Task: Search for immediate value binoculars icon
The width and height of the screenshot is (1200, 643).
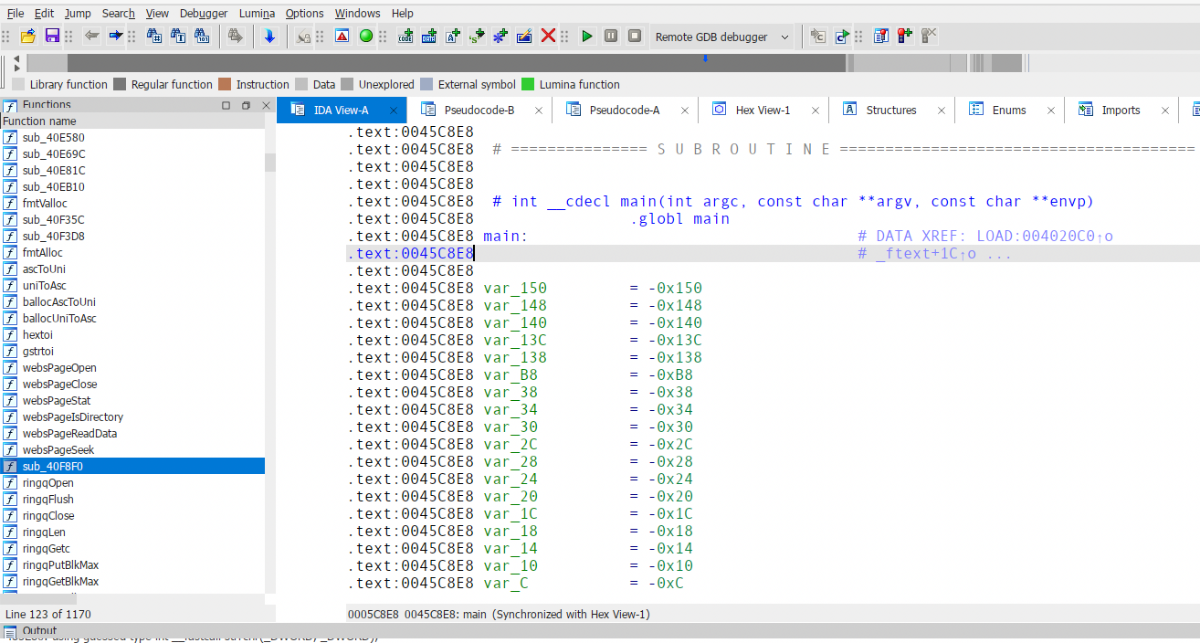Action: click(x=154, y=36)
